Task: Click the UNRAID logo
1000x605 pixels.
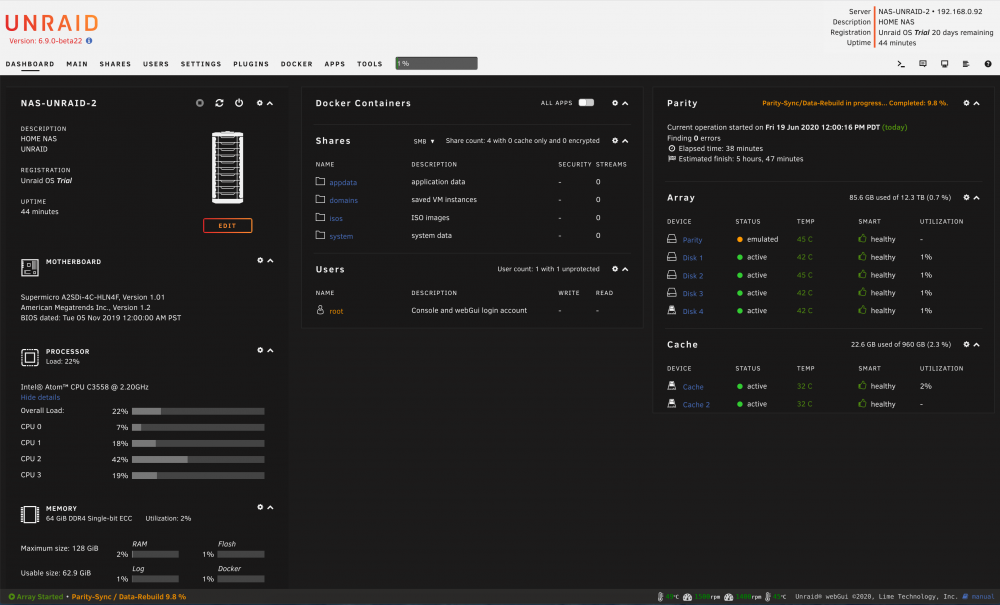Action: 52,24
